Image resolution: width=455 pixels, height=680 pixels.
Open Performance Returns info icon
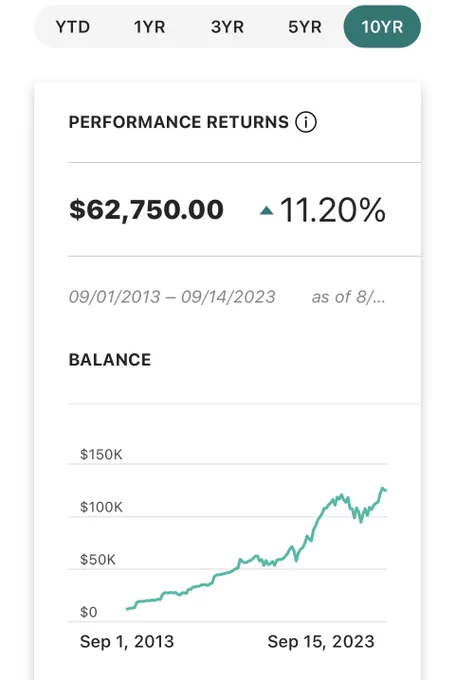(x=306, y=122)
